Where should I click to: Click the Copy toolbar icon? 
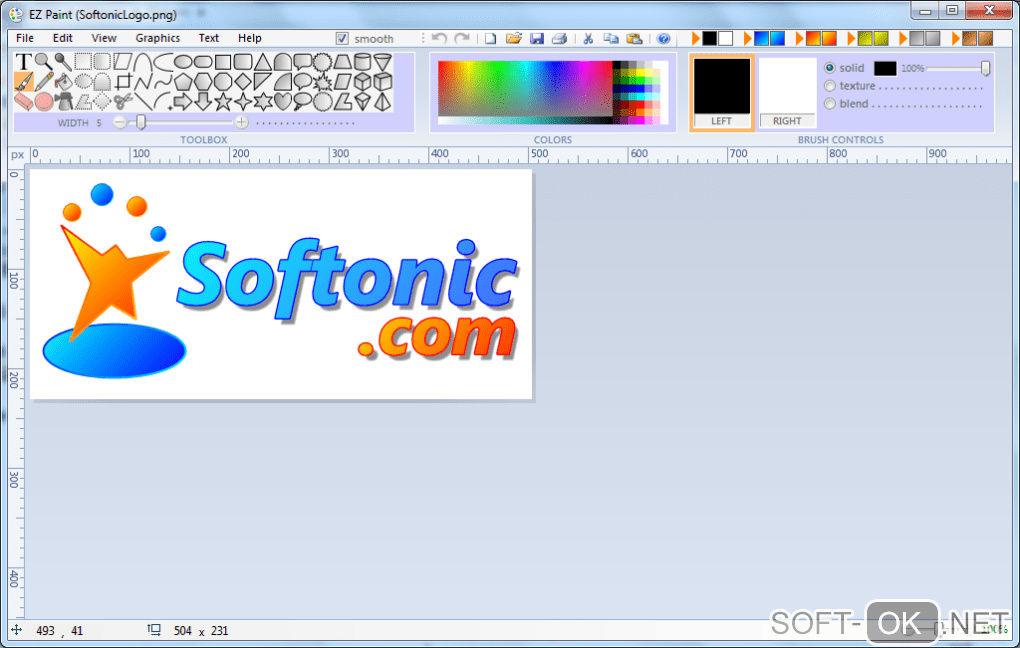[x=611, y=38]
